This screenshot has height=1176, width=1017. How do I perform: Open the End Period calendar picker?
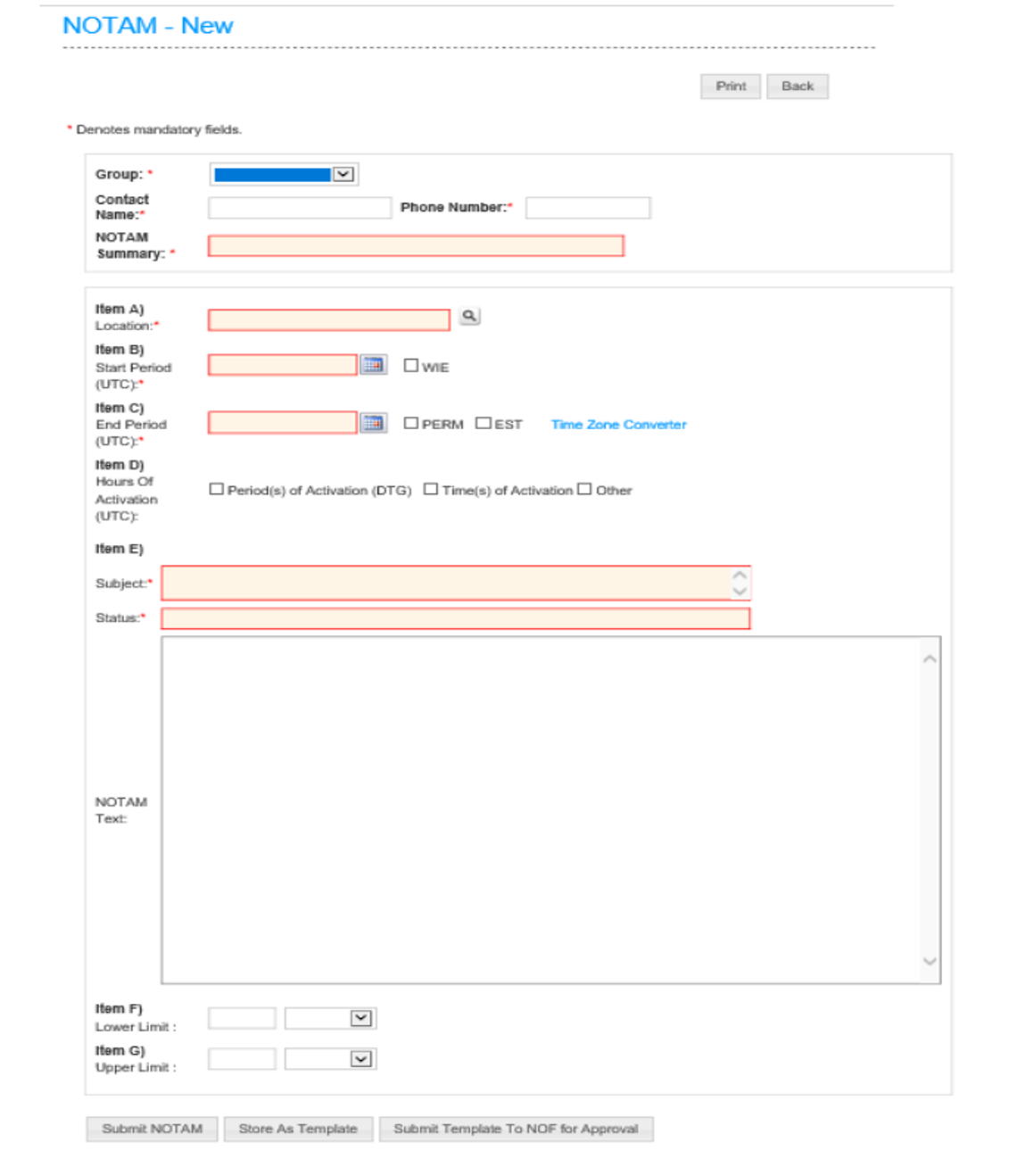tap(373, 423)
